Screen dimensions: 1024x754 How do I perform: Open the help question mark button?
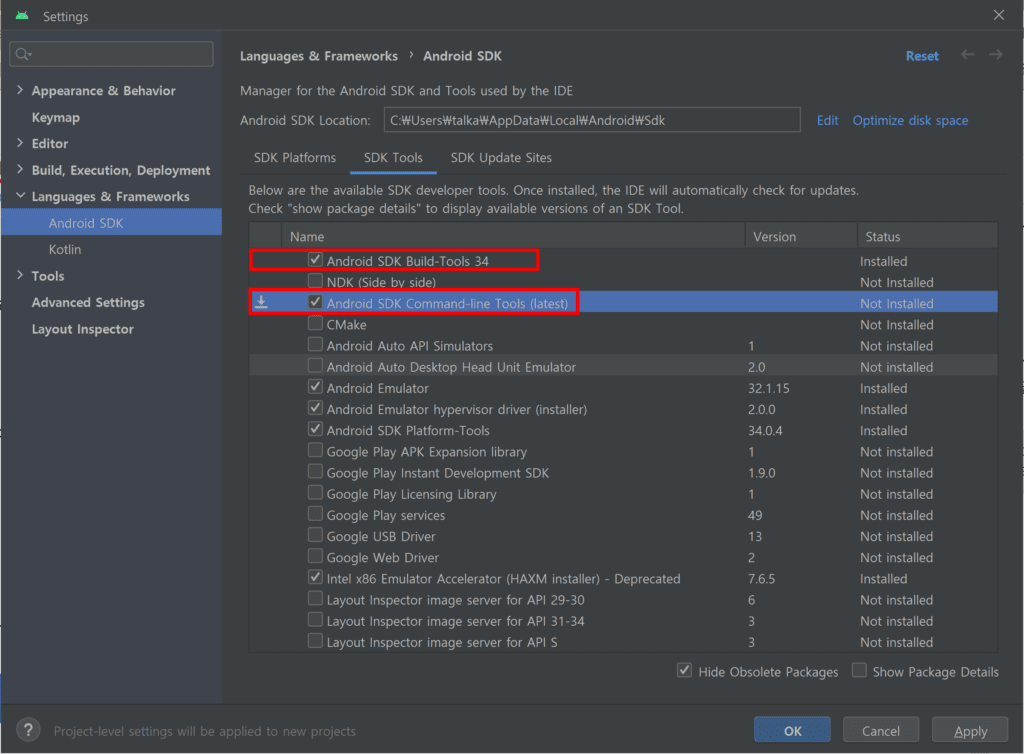tap(28, 730)
